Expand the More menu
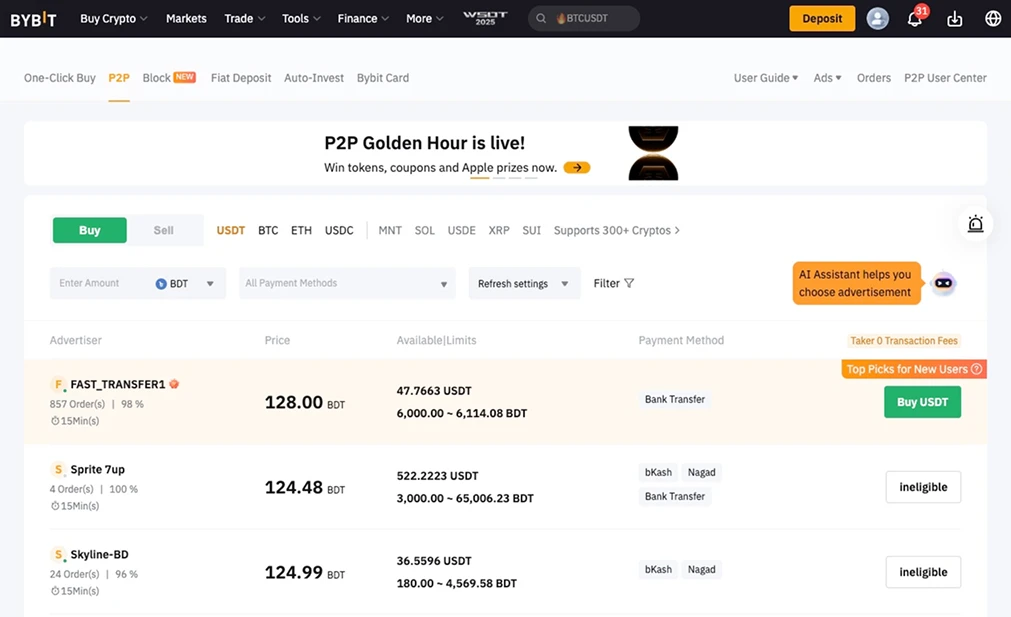Viewport: 1011px width, 617px height. click(x=424, y=19)
